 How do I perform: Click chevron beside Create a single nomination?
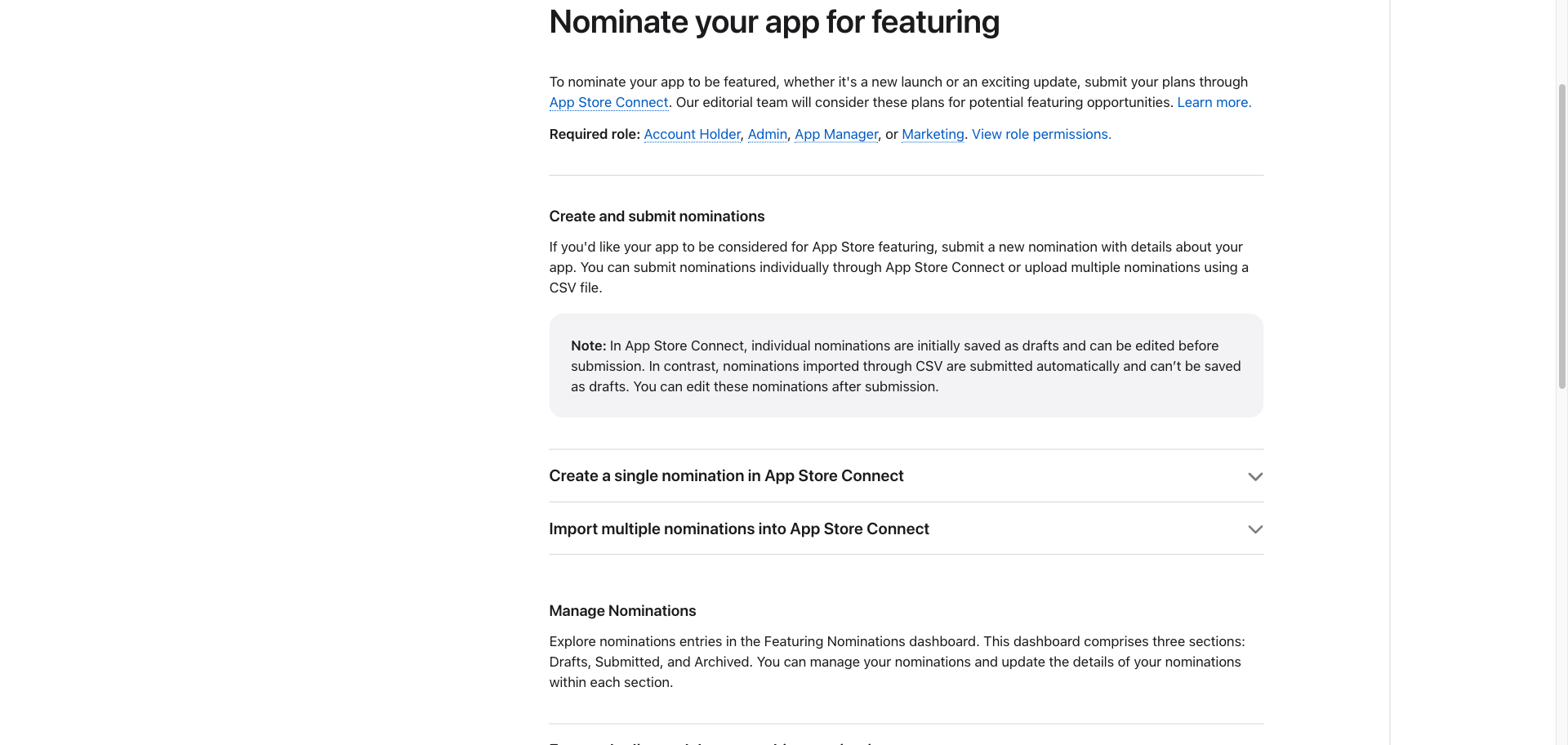click(x=1255, y=476)
